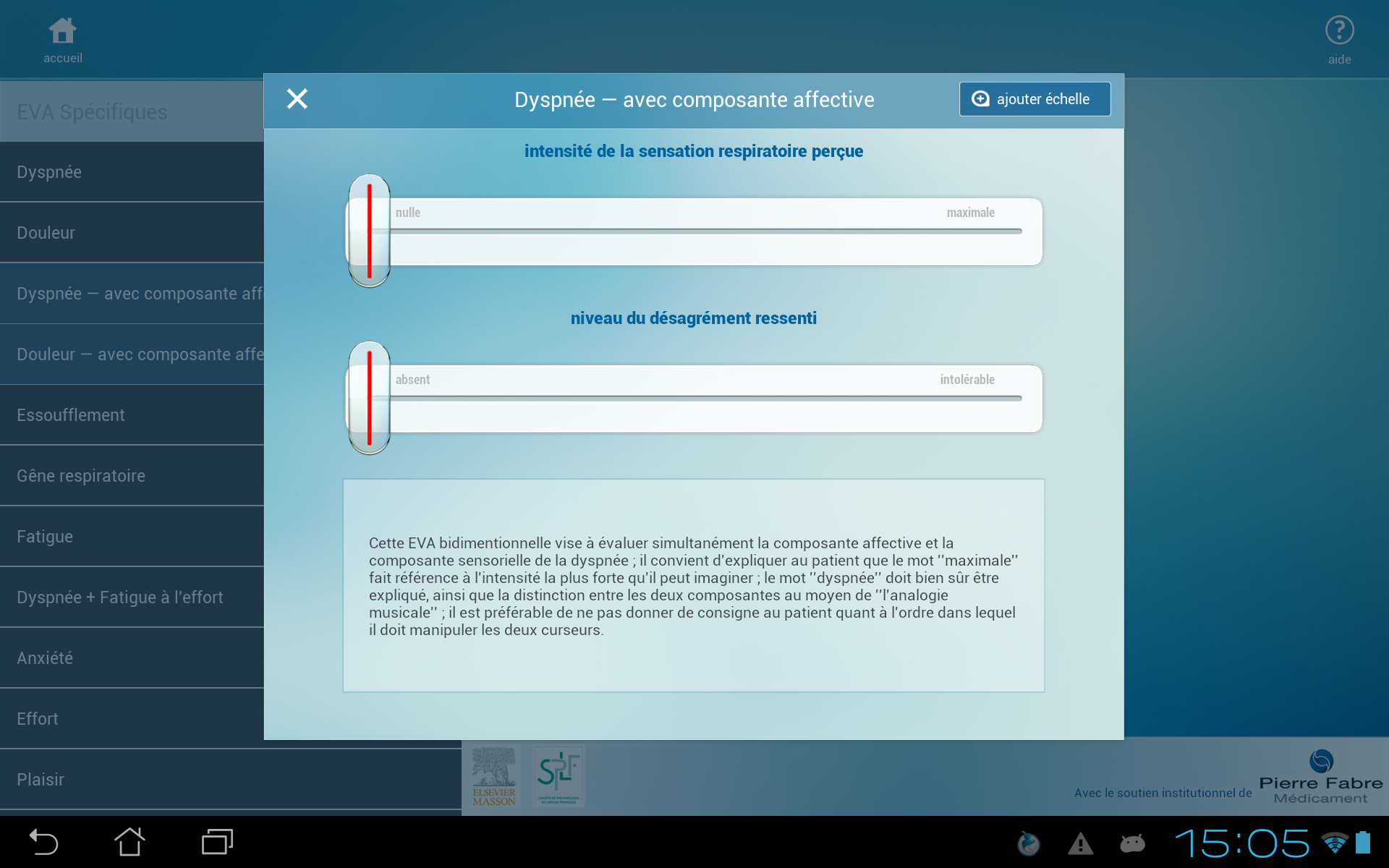Image resolution: width=1389 pixels, height=868 pixels.
Task: Select Anxiété in the sidebar
Action: (132, 658)
